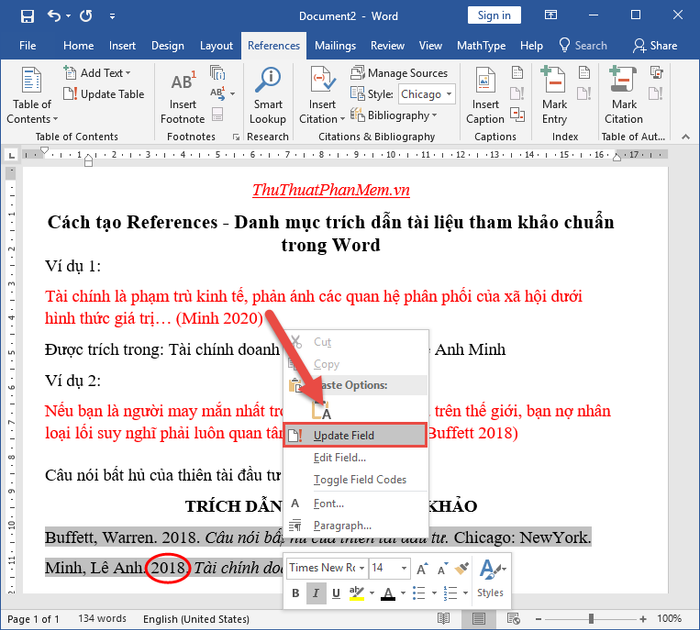The image size is (700, 630).
Task: Switch to the Mailings tab
Action: point(335,46)
